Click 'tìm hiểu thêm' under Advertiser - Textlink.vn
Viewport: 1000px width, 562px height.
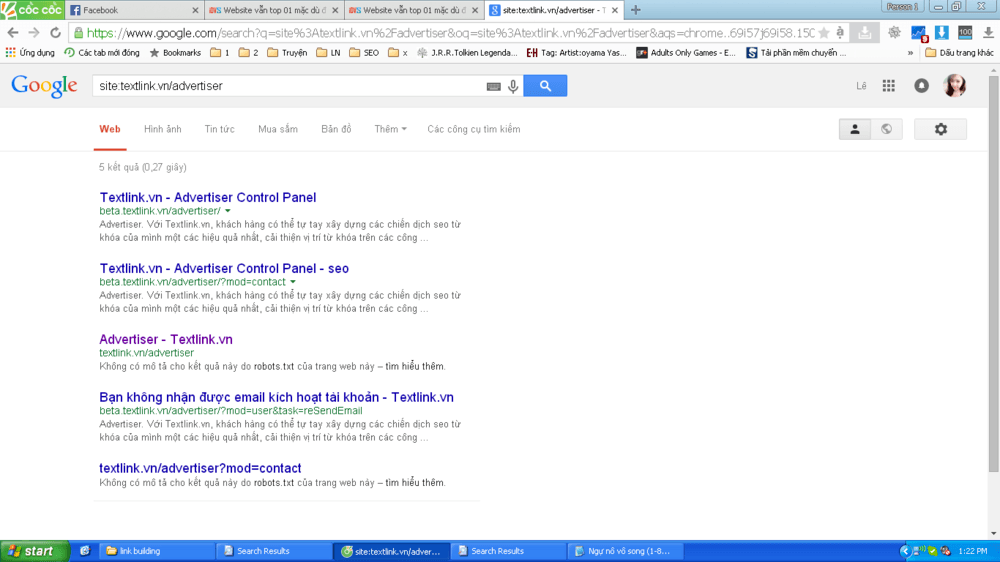click(x=415, y=367)
